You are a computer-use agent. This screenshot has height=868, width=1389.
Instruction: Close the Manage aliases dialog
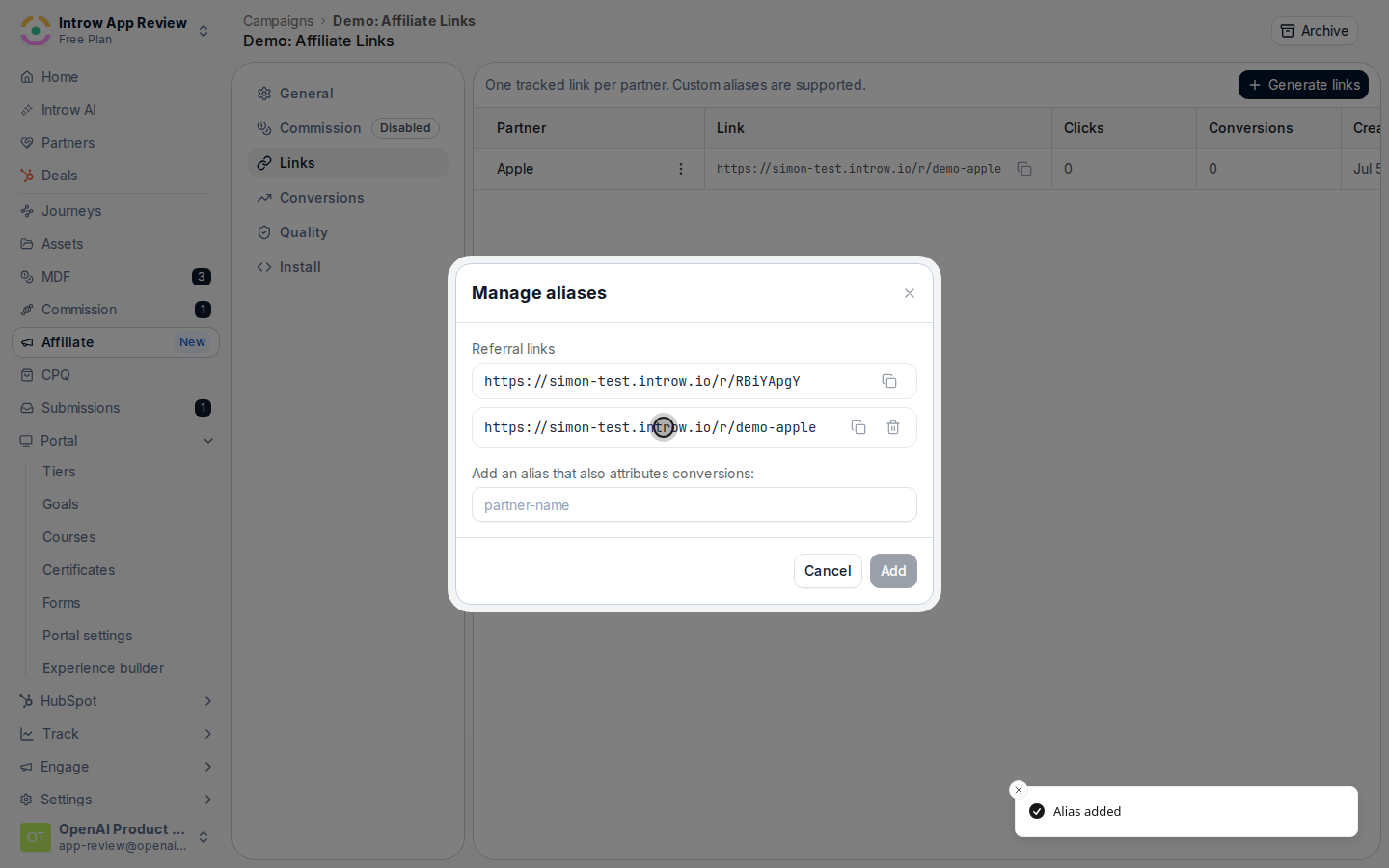(x=910, y=293)
